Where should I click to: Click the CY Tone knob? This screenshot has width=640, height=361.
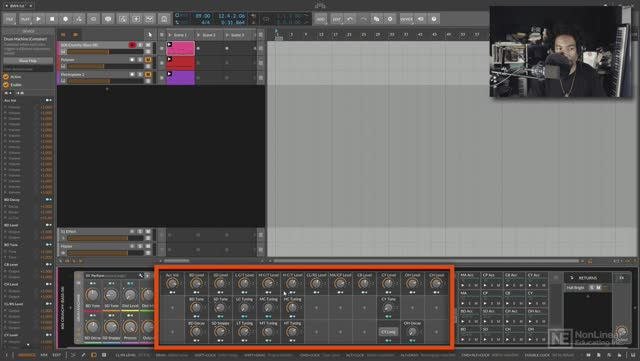pos(388,308)
